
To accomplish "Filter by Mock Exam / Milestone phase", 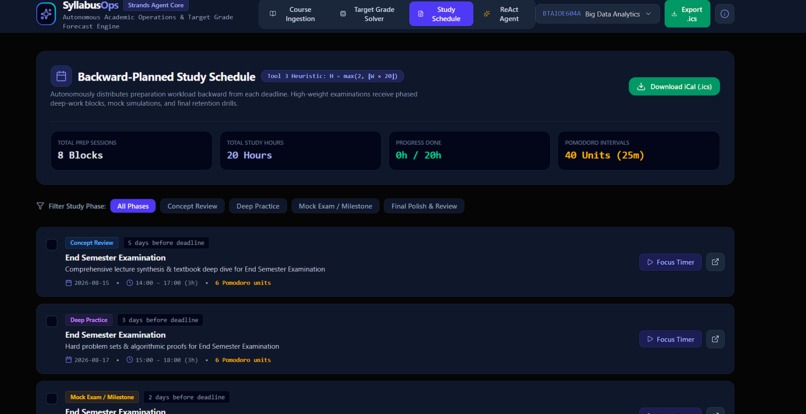I will [x=335, y=206].
